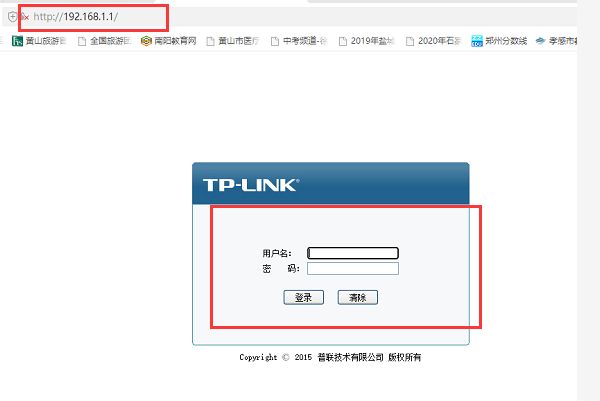
Task: Open the 黄山市医疗 bookmark
Action: coord(233,41)
